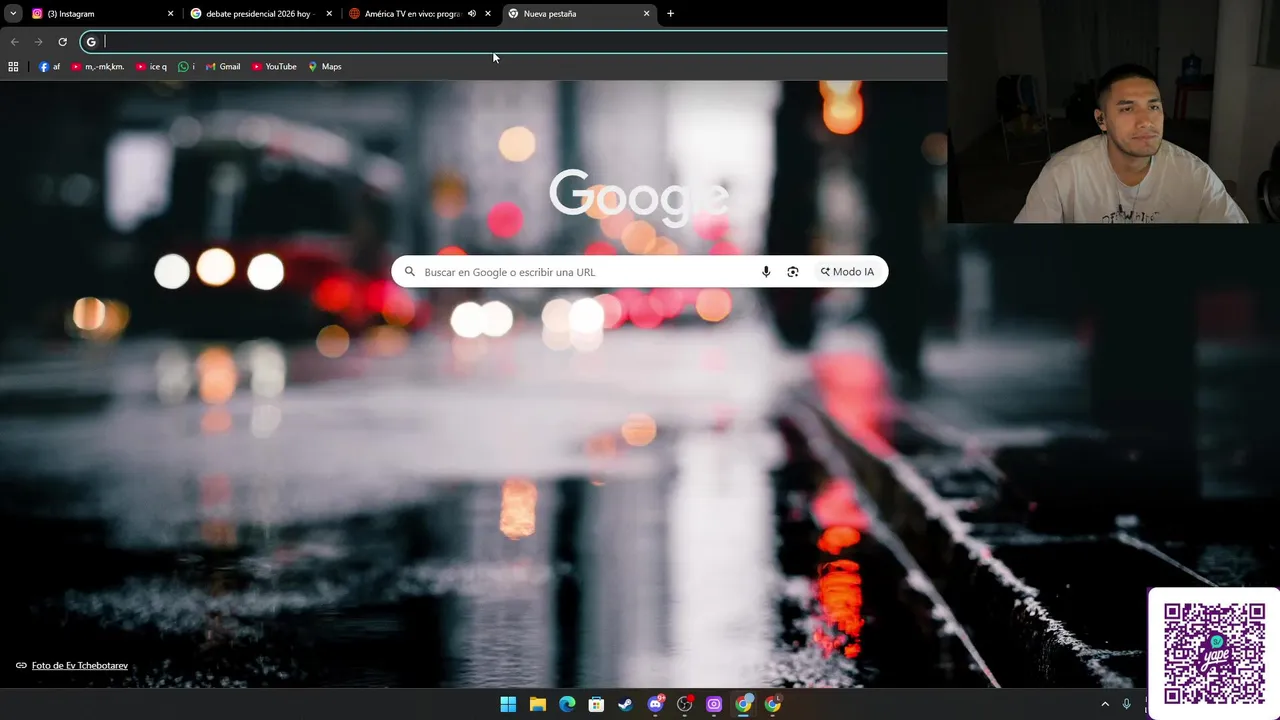Screen dimensions: 1280x720
Task: Launch Microsoft Edge from the taskbar
Action: point(567,704)
